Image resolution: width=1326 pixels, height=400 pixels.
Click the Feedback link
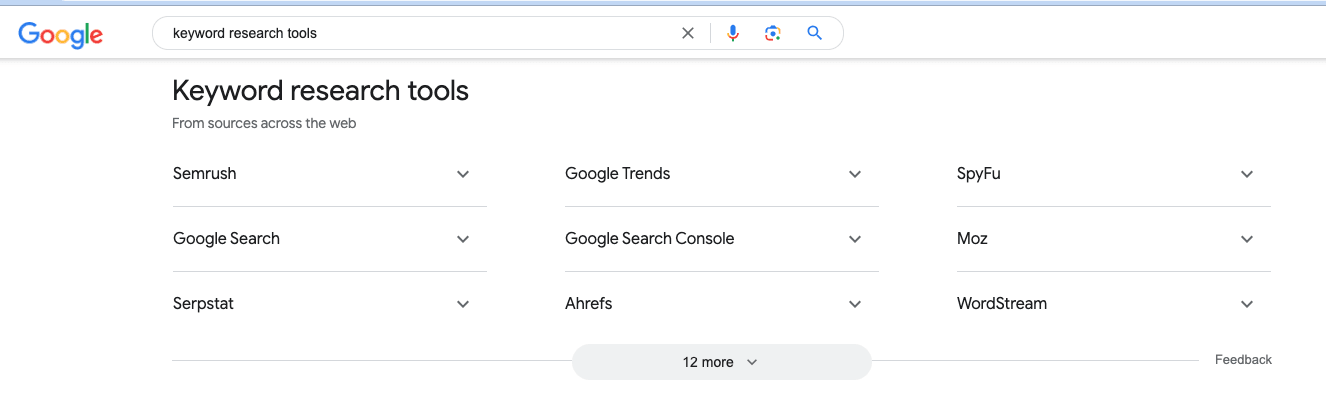tap(1243, 360)
